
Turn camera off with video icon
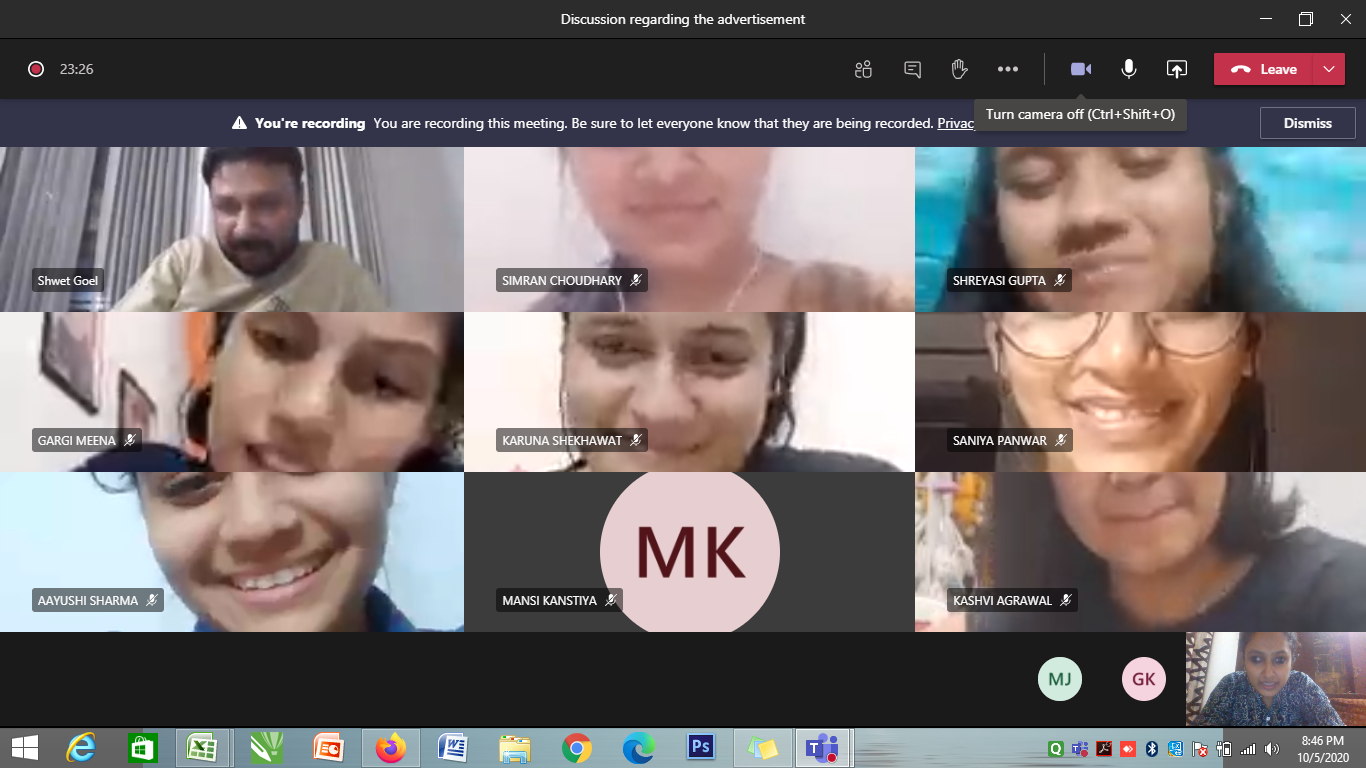[x=1080, y=69]
